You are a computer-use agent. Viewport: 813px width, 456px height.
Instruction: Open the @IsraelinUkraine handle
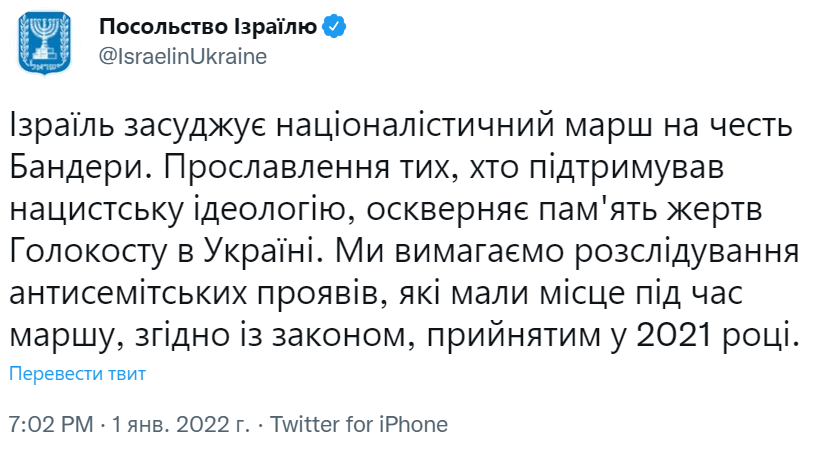coord(183,56)
